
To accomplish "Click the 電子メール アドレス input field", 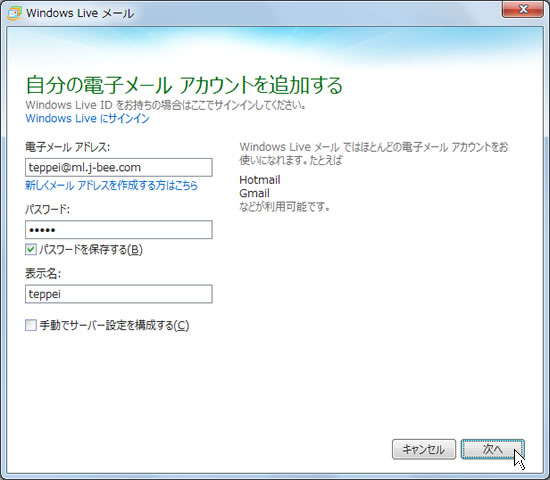I will [x=119, y=167].
